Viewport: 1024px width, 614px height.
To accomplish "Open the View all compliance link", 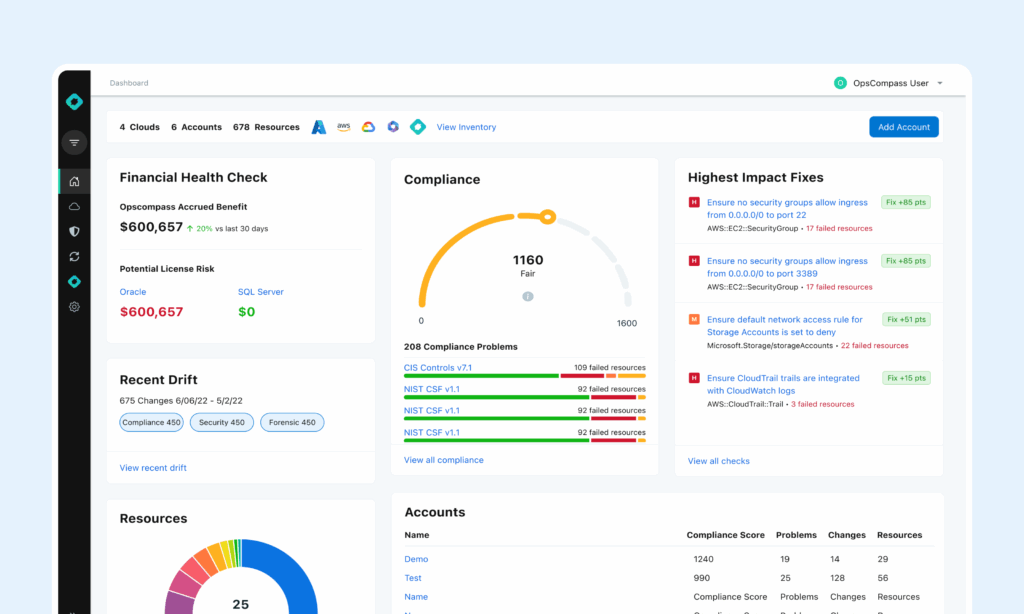I will point(443,460).
